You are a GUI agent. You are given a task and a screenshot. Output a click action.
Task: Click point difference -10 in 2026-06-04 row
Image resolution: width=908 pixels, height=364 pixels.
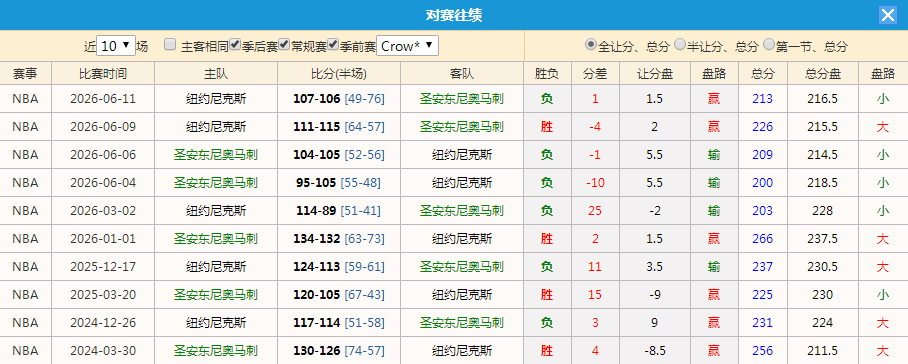595,183
